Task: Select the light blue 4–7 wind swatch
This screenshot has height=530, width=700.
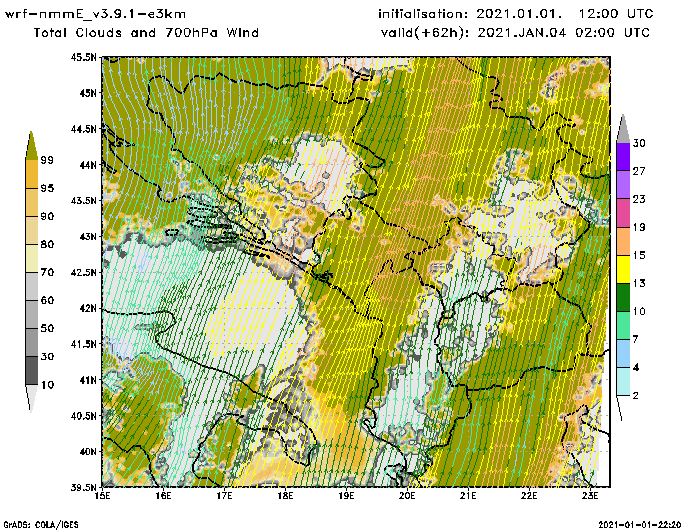Action: point(623,354)
